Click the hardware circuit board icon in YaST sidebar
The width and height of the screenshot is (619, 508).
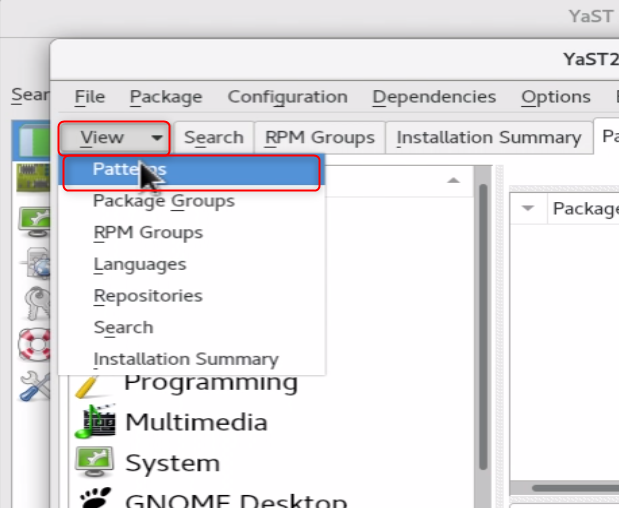pyautogui.click(x=33, y=178)
